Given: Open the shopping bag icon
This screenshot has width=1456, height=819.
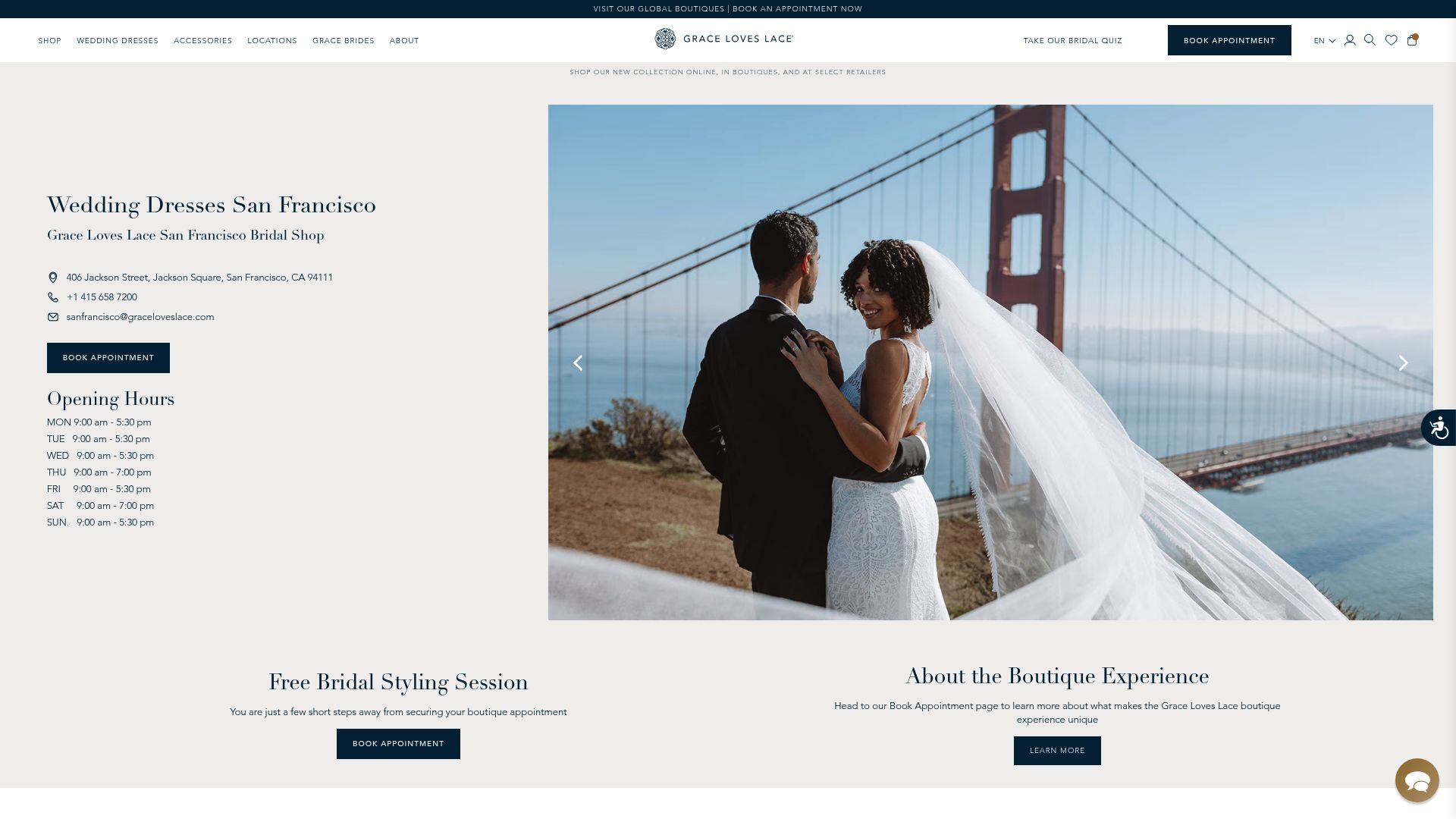Looking at the screenshot, I should tap(1412, 40).
